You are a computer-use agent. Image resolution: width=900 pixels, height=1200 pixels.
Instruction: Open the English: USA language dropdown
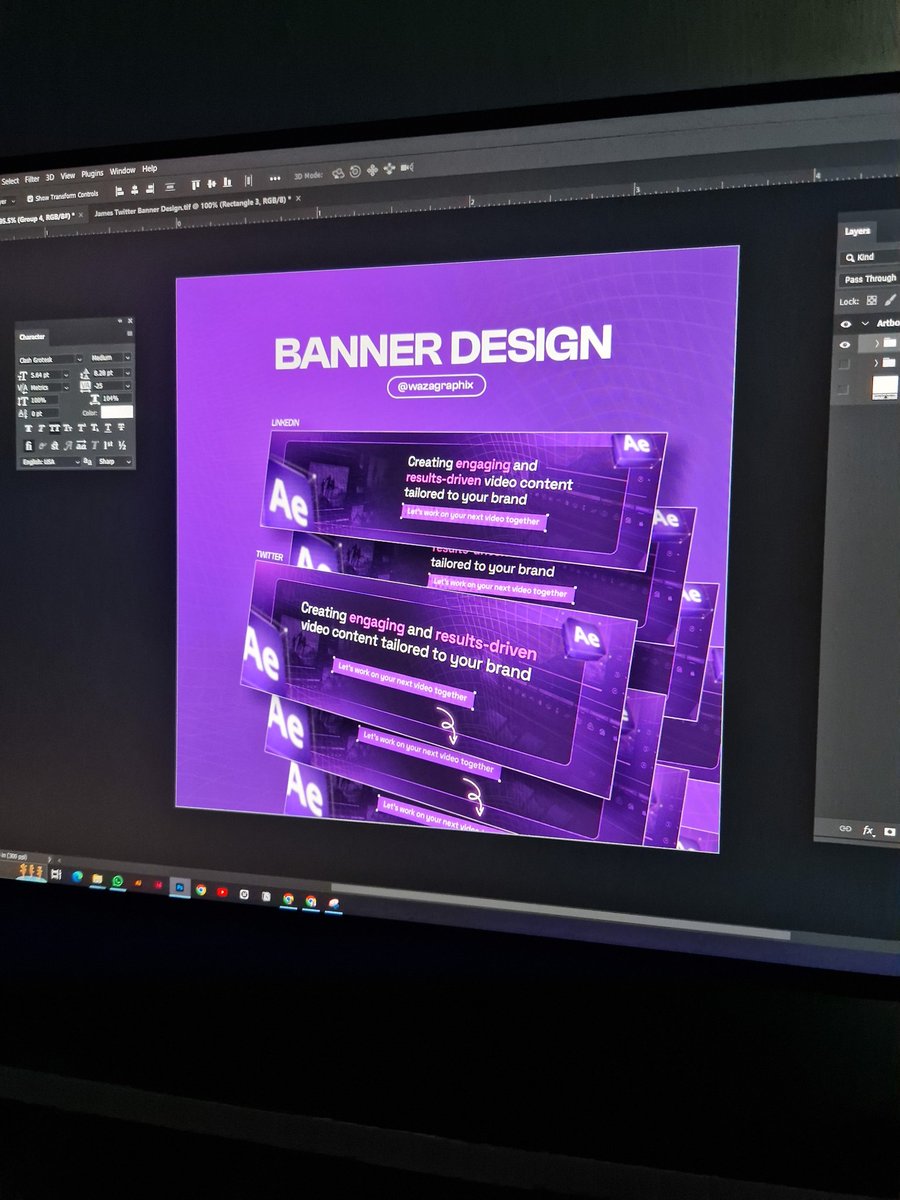coord(50,462)
